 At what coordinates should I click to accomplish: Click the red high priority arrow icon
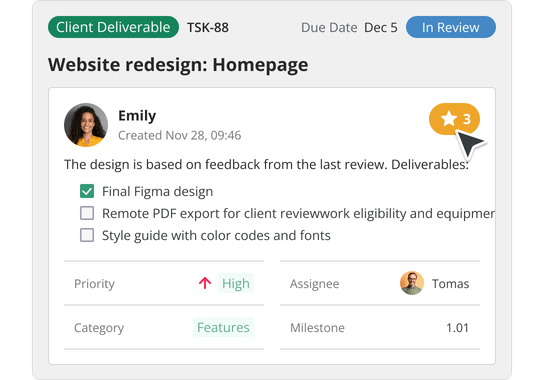(x=205, y=283)
